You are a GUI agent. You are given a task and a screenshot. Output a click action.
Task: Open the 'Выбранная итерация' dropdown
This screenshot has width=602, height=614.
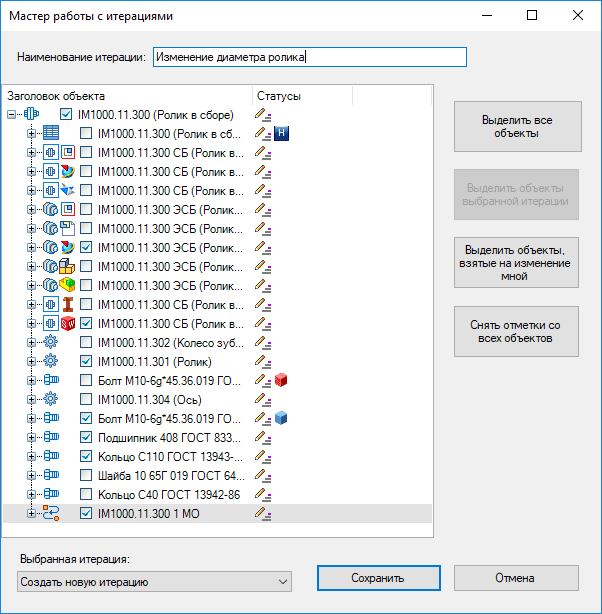coord(155,581)
